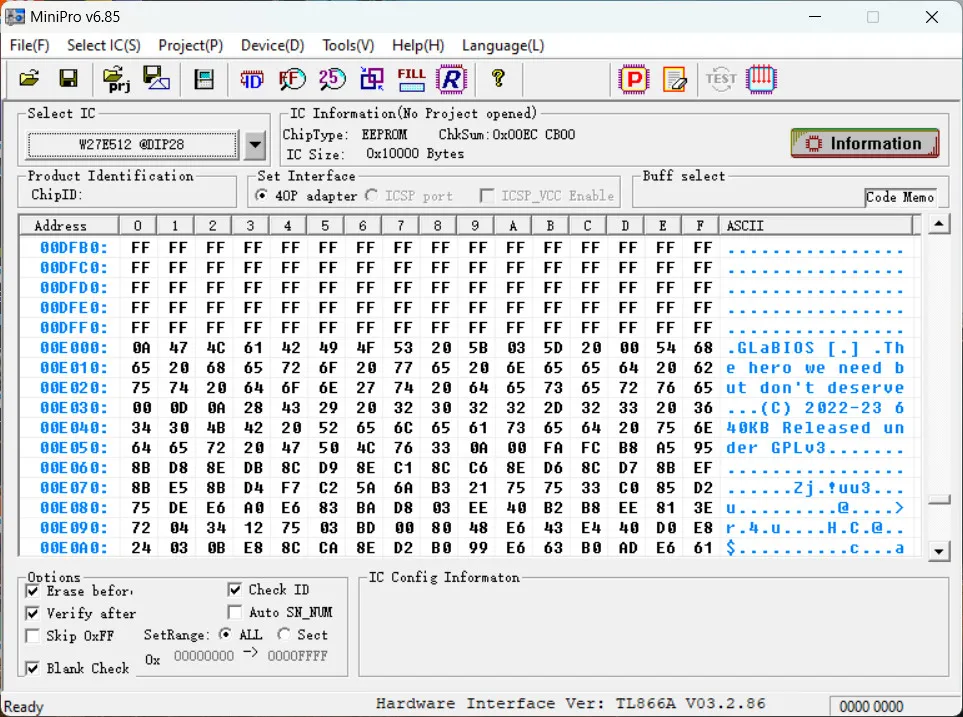Open the Language(L) menu
Screen dimensions: 963x717
(x=502, y=45)
